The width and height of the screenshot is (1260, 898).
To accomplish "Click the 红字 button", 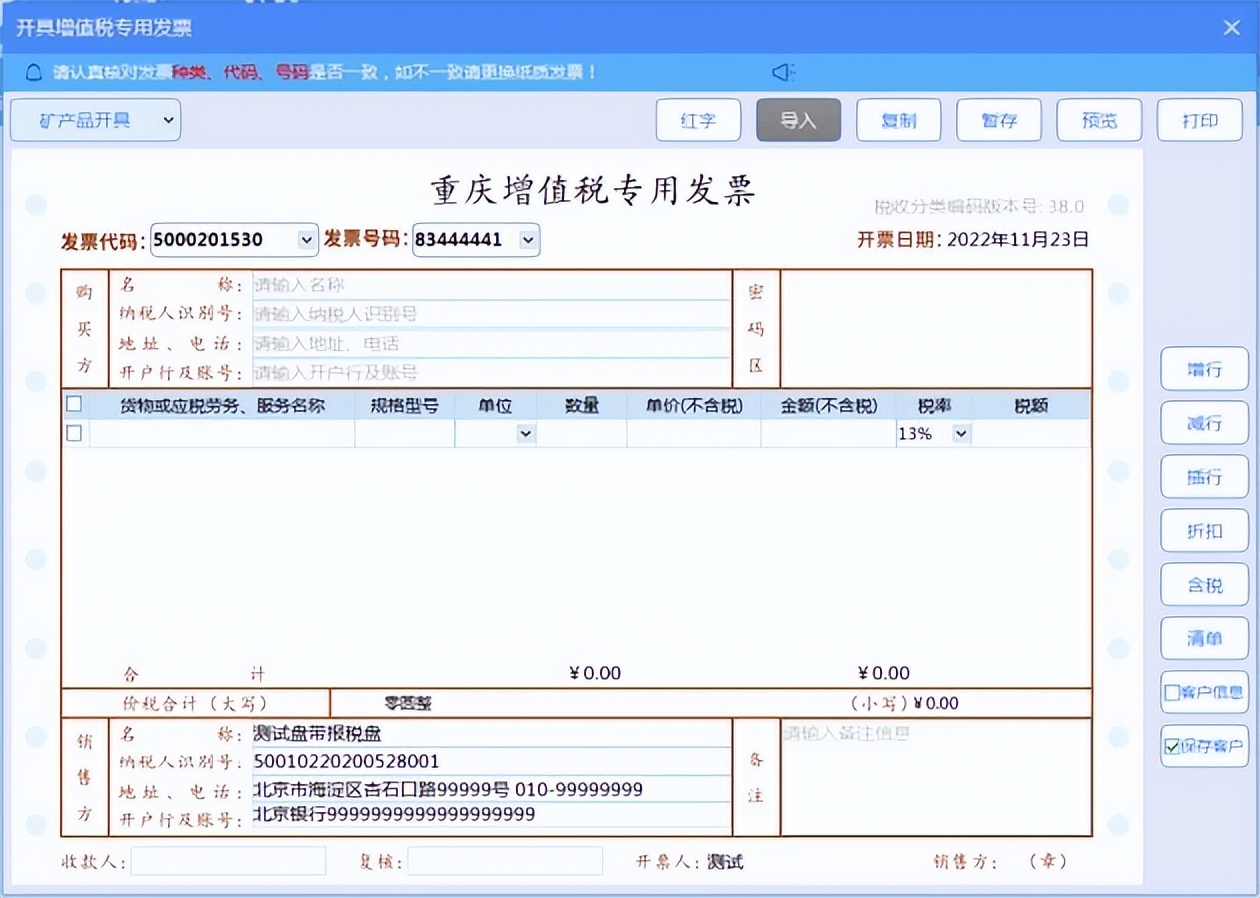I will pyautogui.click(x=698, y=119).
